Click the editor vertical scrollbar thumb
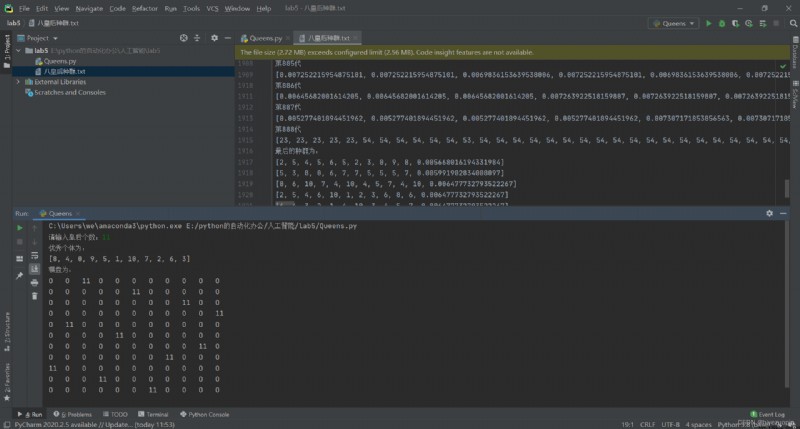Screen dimensions: 800x429 pos(787,188)
